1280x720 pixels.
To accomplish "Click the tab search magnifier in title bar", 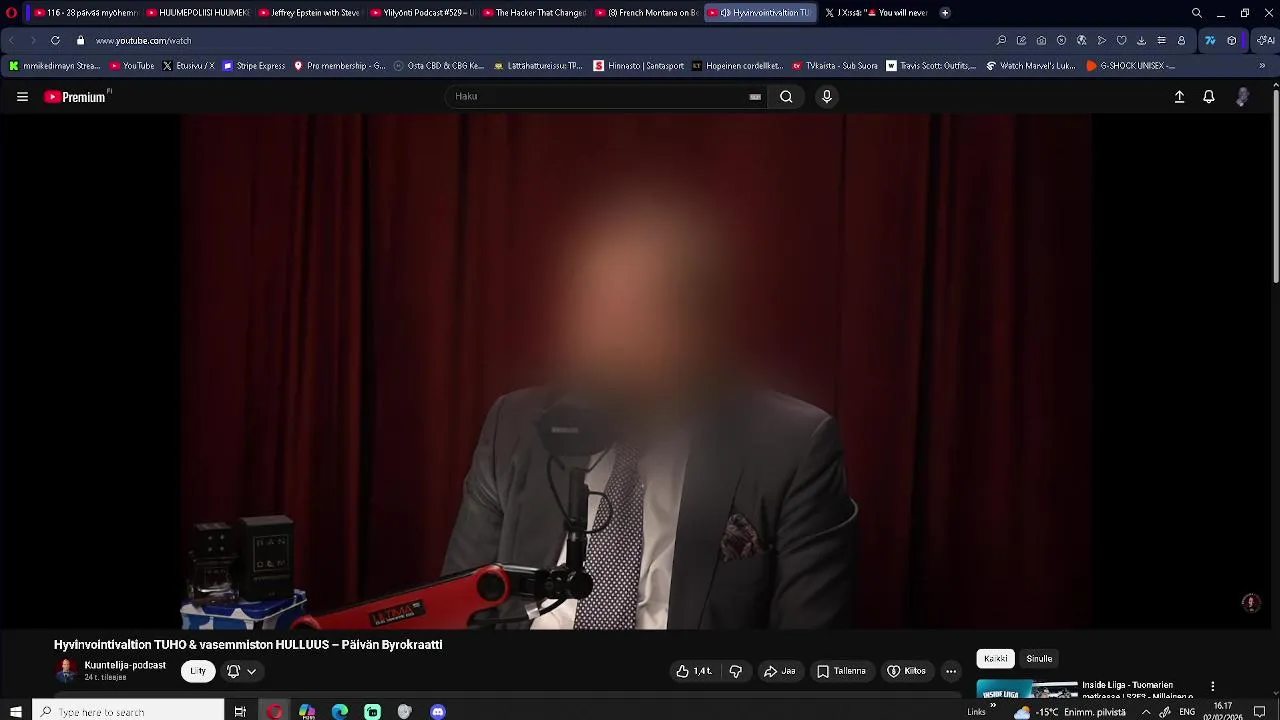I will 1196,13.
